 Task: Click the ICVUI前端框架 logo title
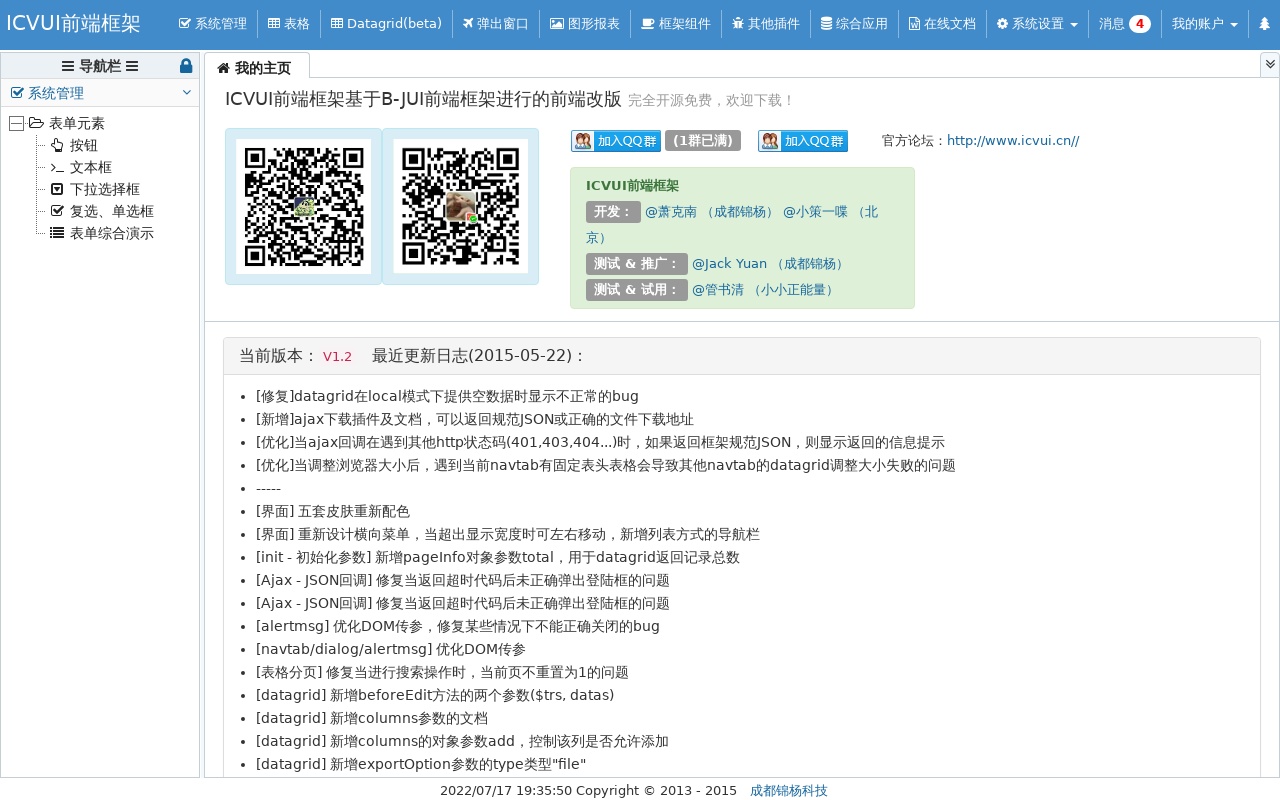(73, 23)
